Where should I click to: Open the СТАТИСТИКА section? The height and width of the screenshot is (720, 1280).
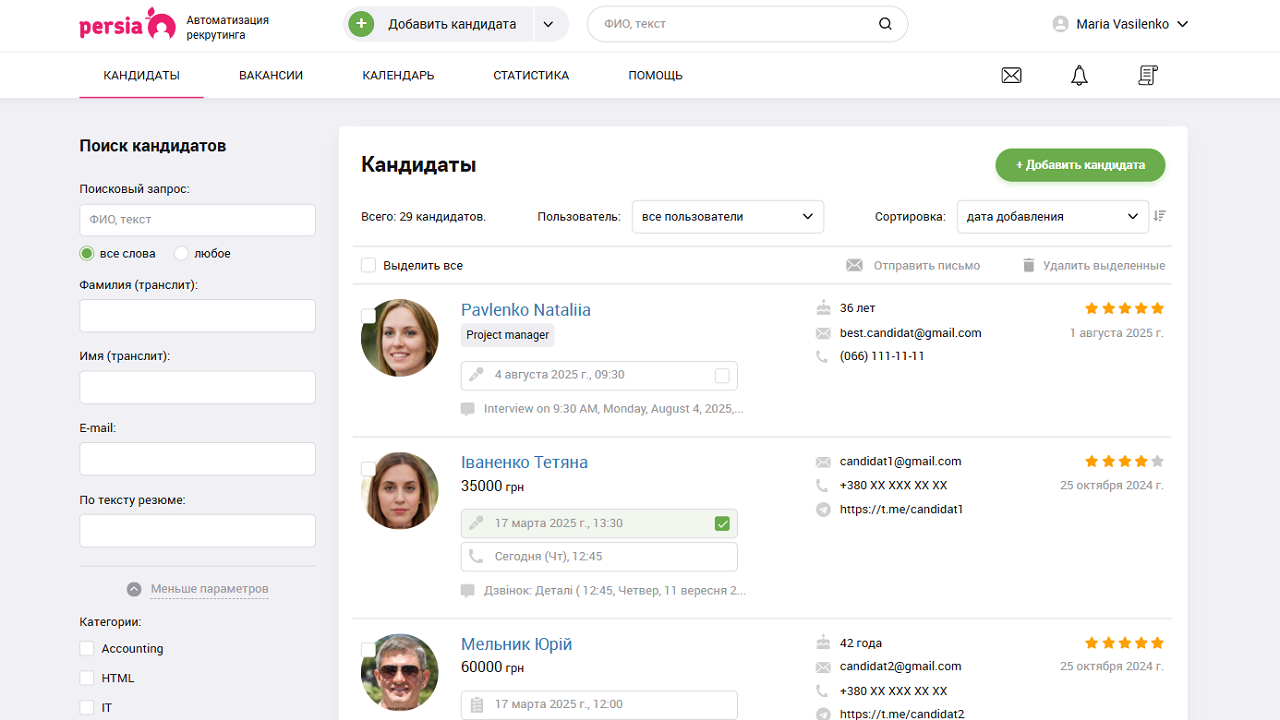click(x=530, y=74)
